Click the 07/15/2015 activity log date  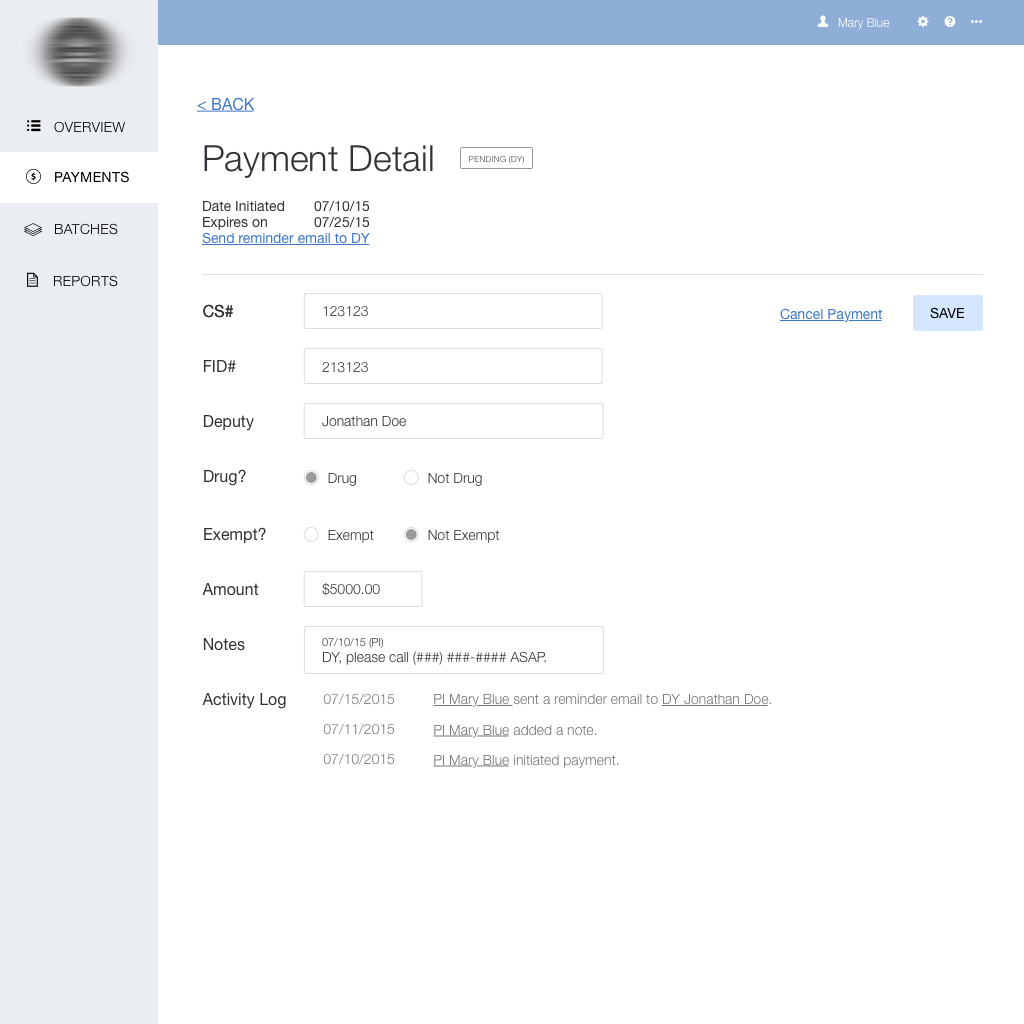point(359,699)
